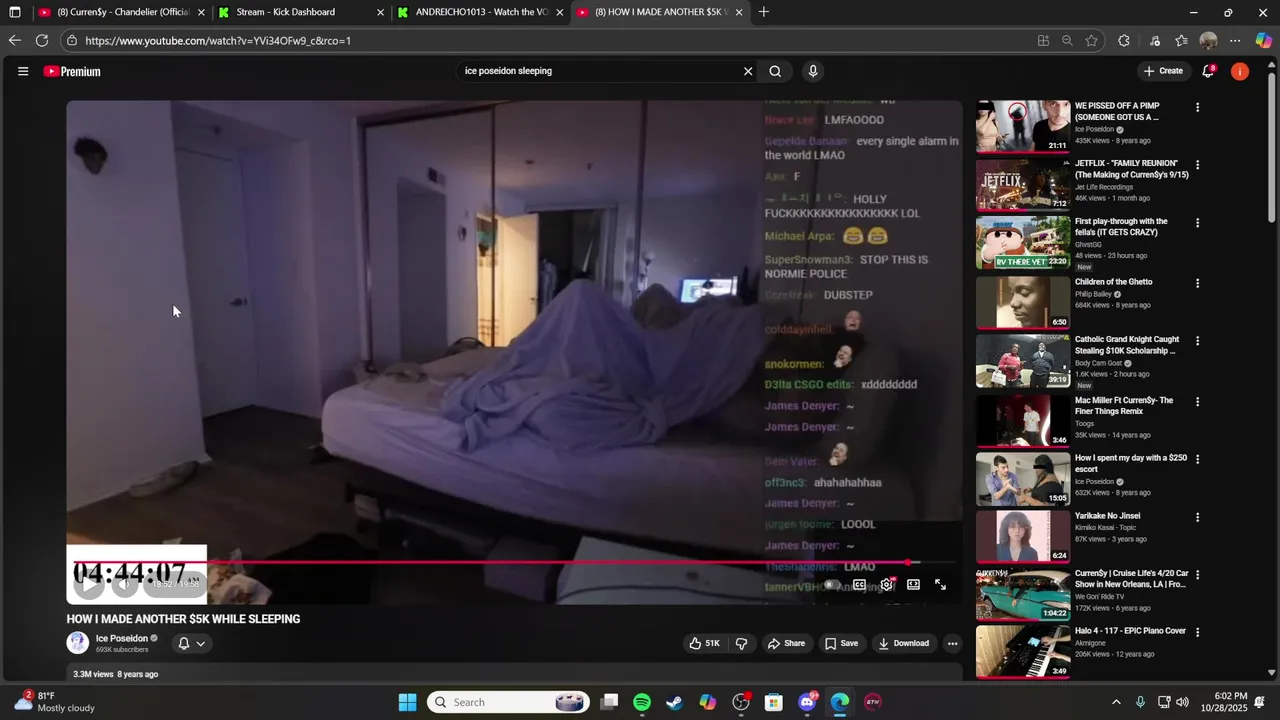This screenshot has height=720, width=1280.
Task: Open Discord from the taskbar
Action: click(x=807, y=702)
